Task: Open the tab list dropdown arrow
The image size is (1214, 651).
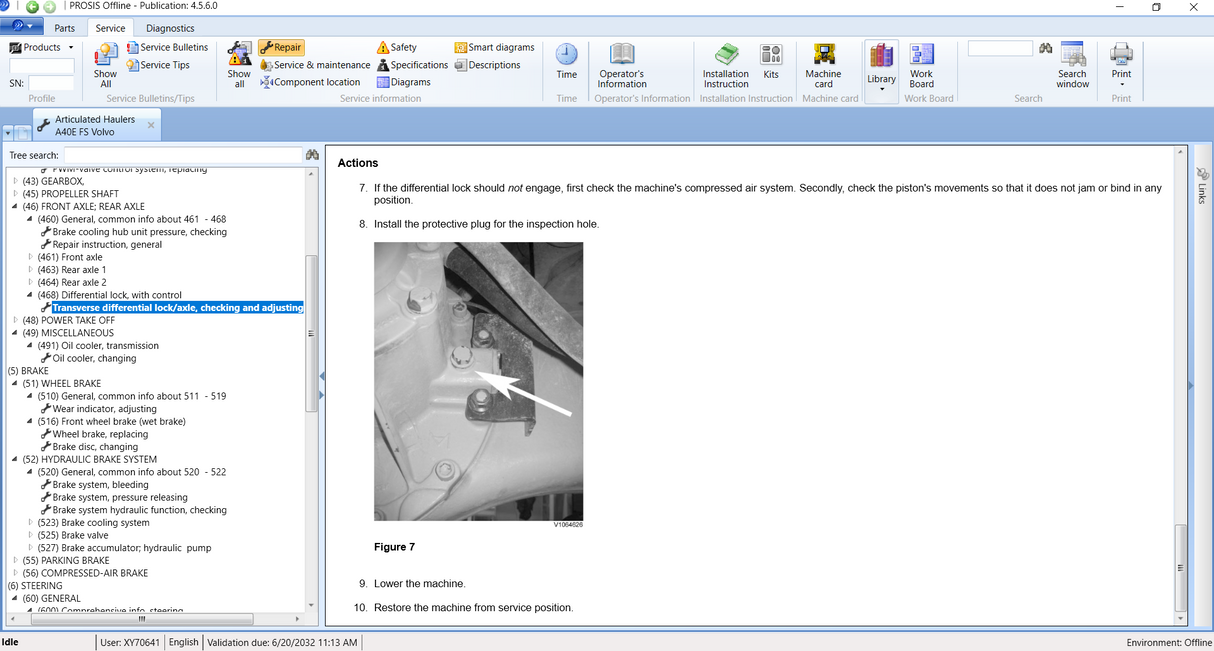Action: 8,133
